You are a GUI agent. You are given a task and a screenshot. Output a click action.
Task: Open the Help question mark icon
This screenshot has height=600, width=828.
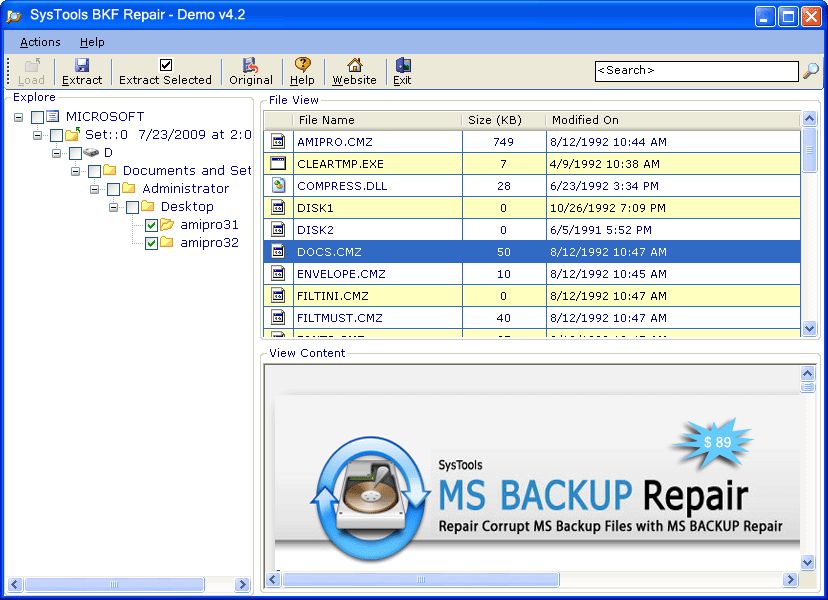[303, 64]
